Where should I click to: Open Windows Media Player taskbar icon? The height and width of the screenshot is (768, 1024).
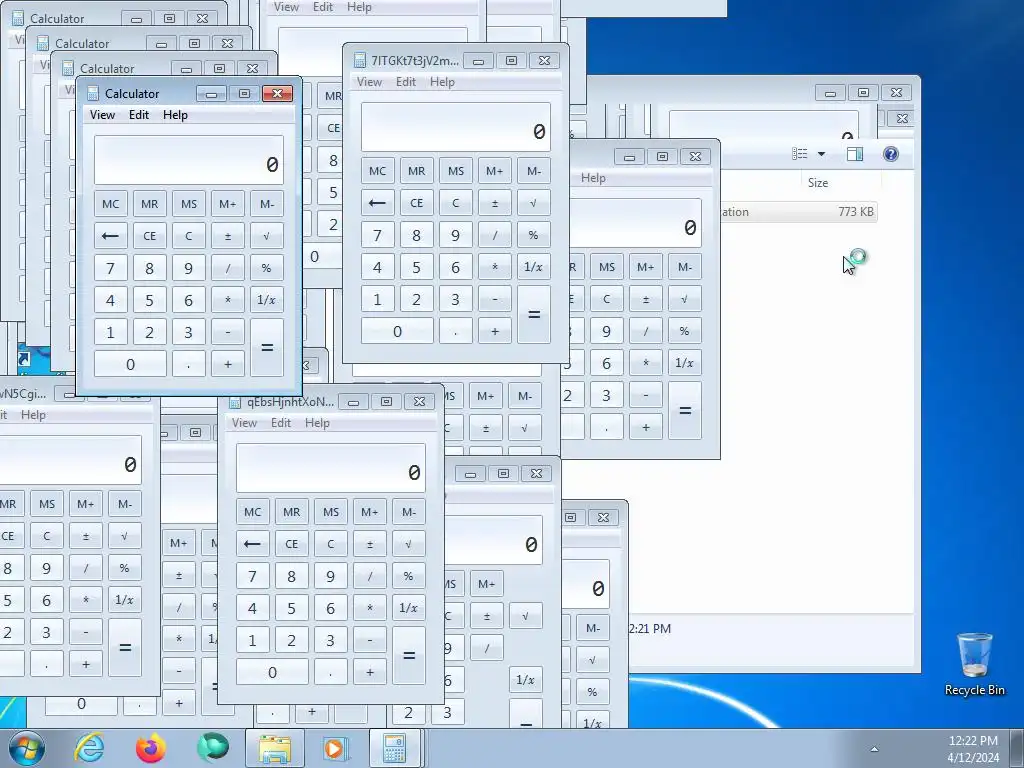pyautogui.click(x=336, y=748)
